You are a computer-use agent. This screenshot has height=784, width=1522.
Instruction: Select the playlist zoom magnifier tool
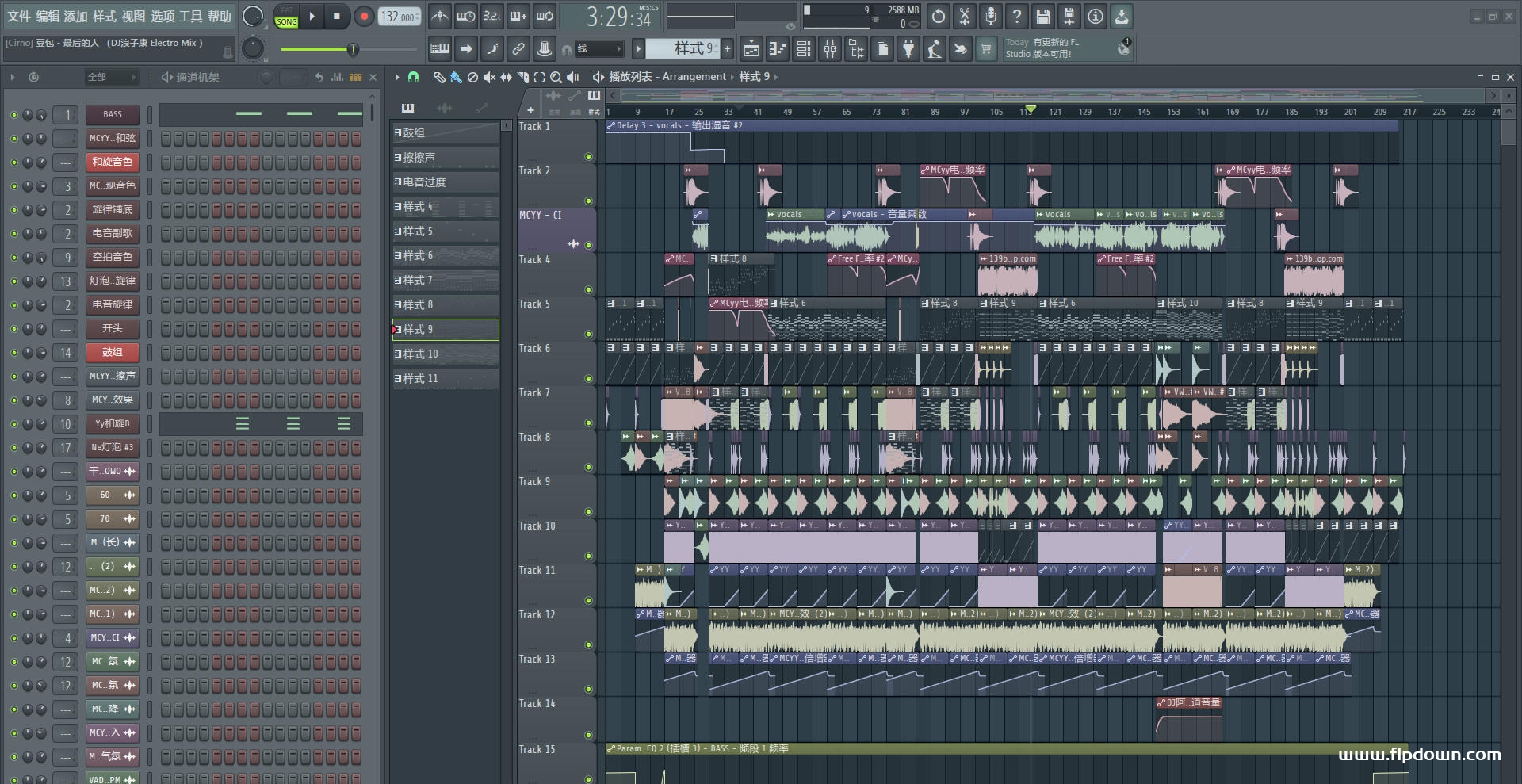click(556, 77)
